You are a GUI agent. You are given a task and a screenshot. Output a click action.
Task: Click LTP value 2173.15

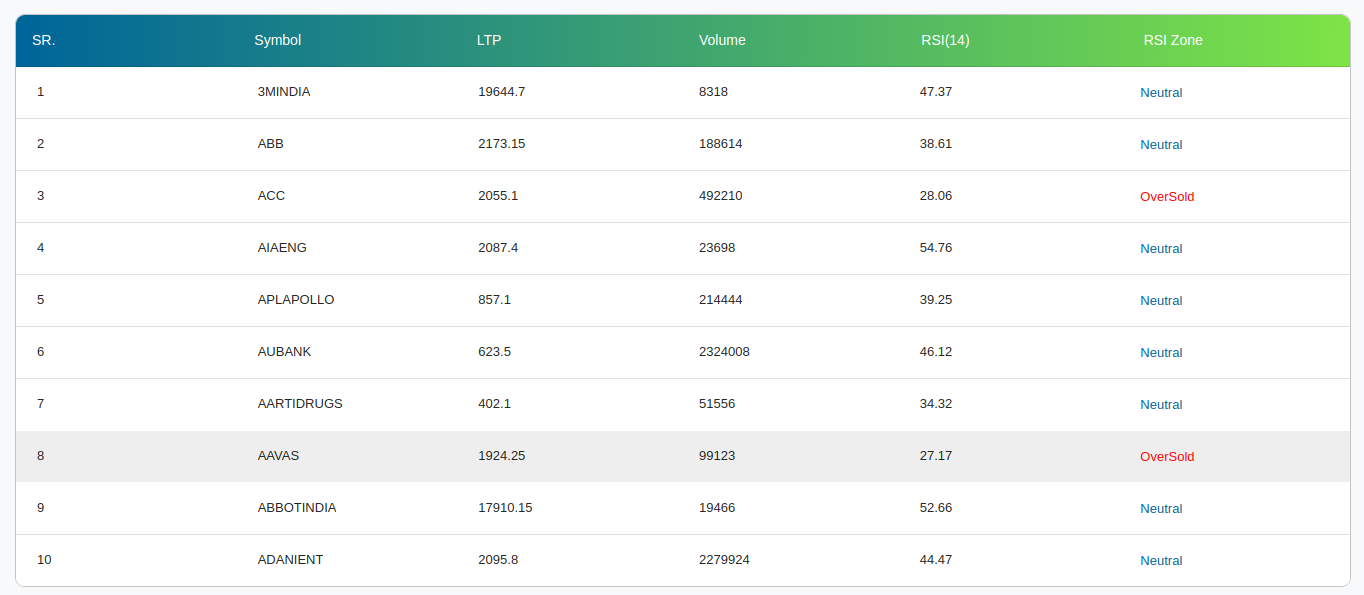[501, 144]
